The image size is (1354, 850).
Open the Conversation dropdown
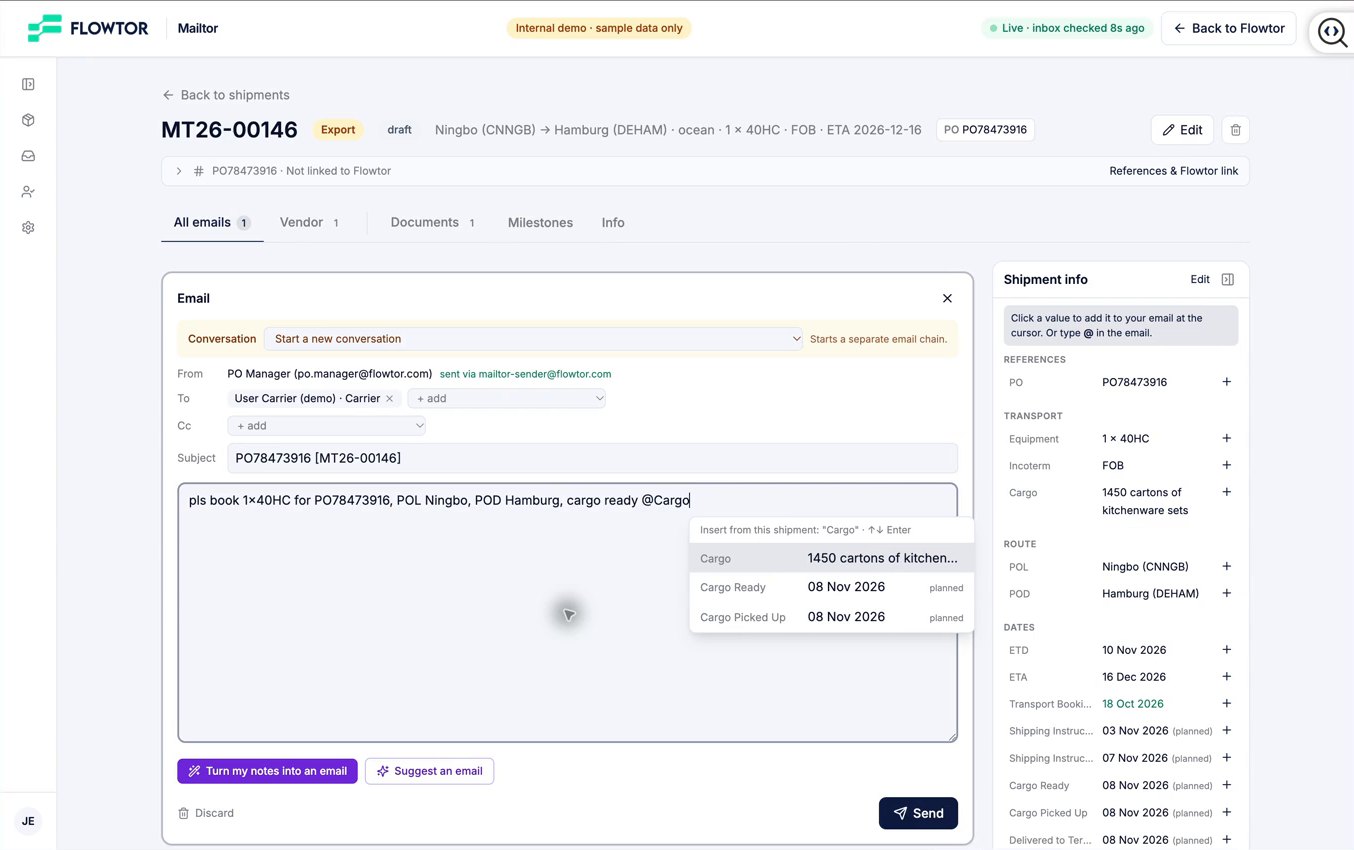pyautogui.click(x=534, y=339)
